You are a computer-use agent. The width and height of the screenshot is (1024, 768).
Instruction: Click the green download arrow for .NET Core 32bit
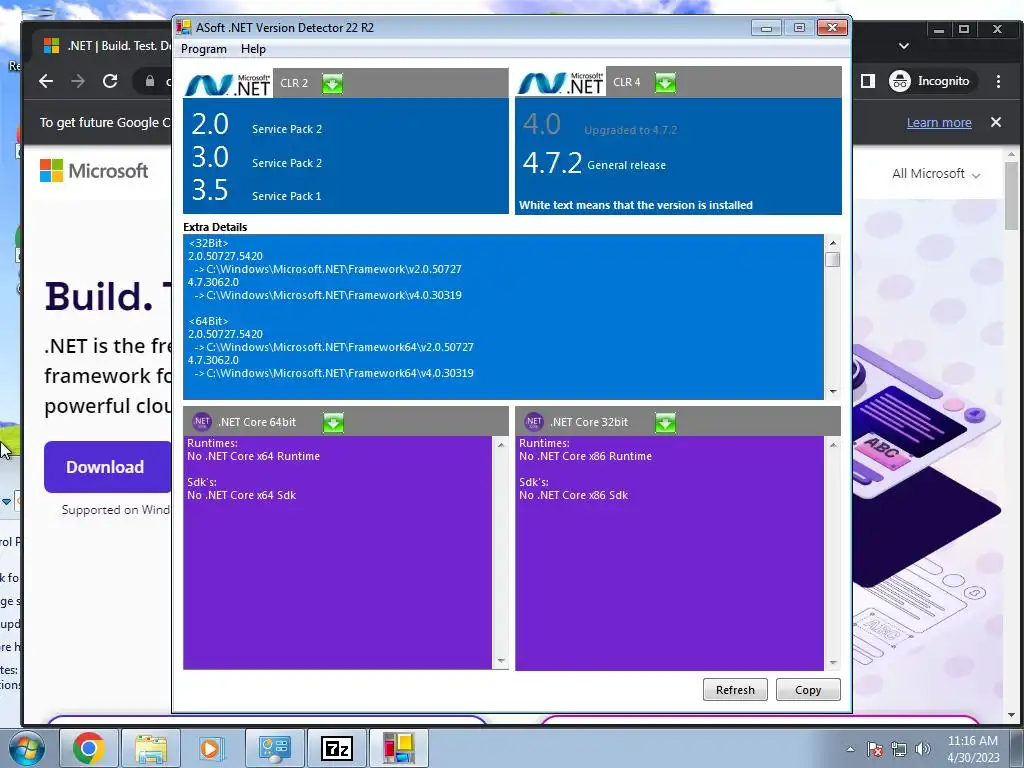tap(665, 423)
